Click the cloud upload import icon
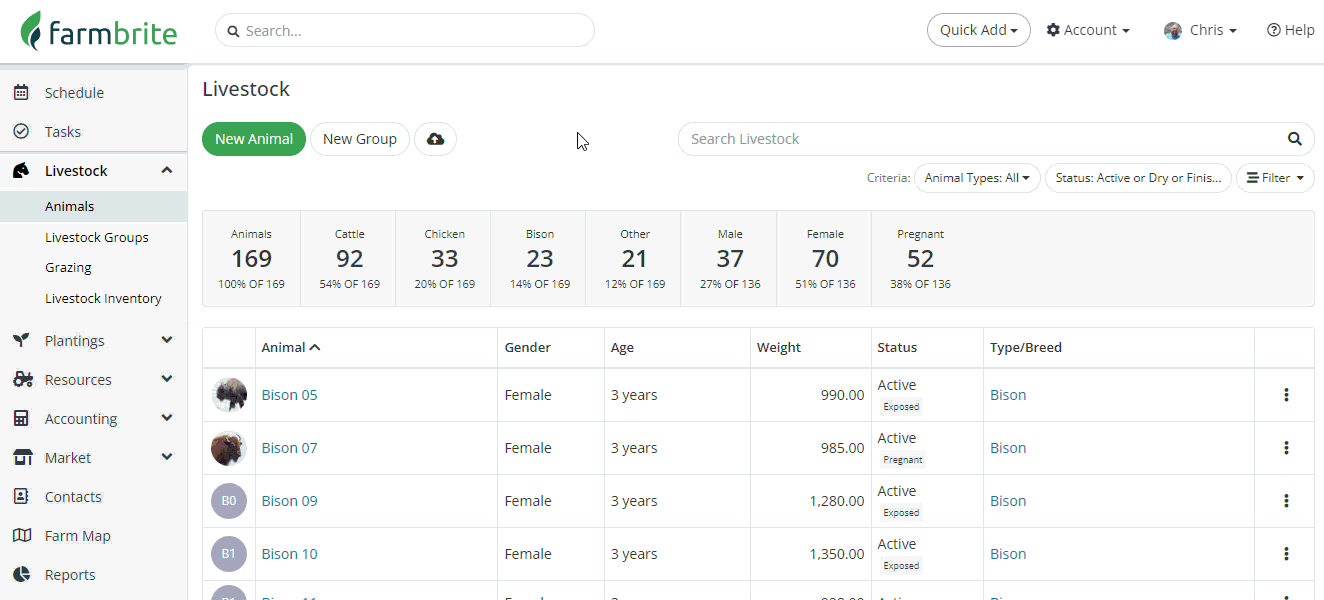 click(435, 139)
